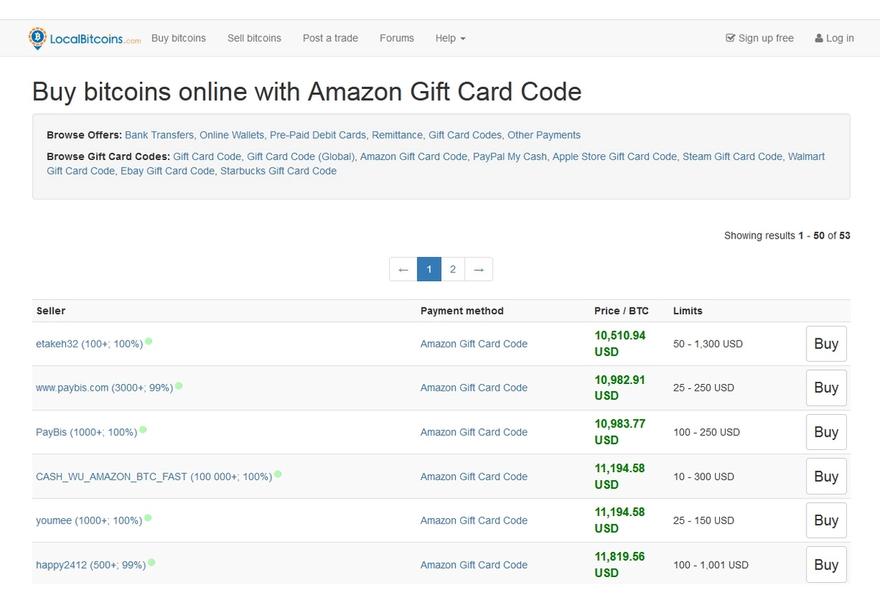Click the LocalBitcoins logo

point(85,38)
